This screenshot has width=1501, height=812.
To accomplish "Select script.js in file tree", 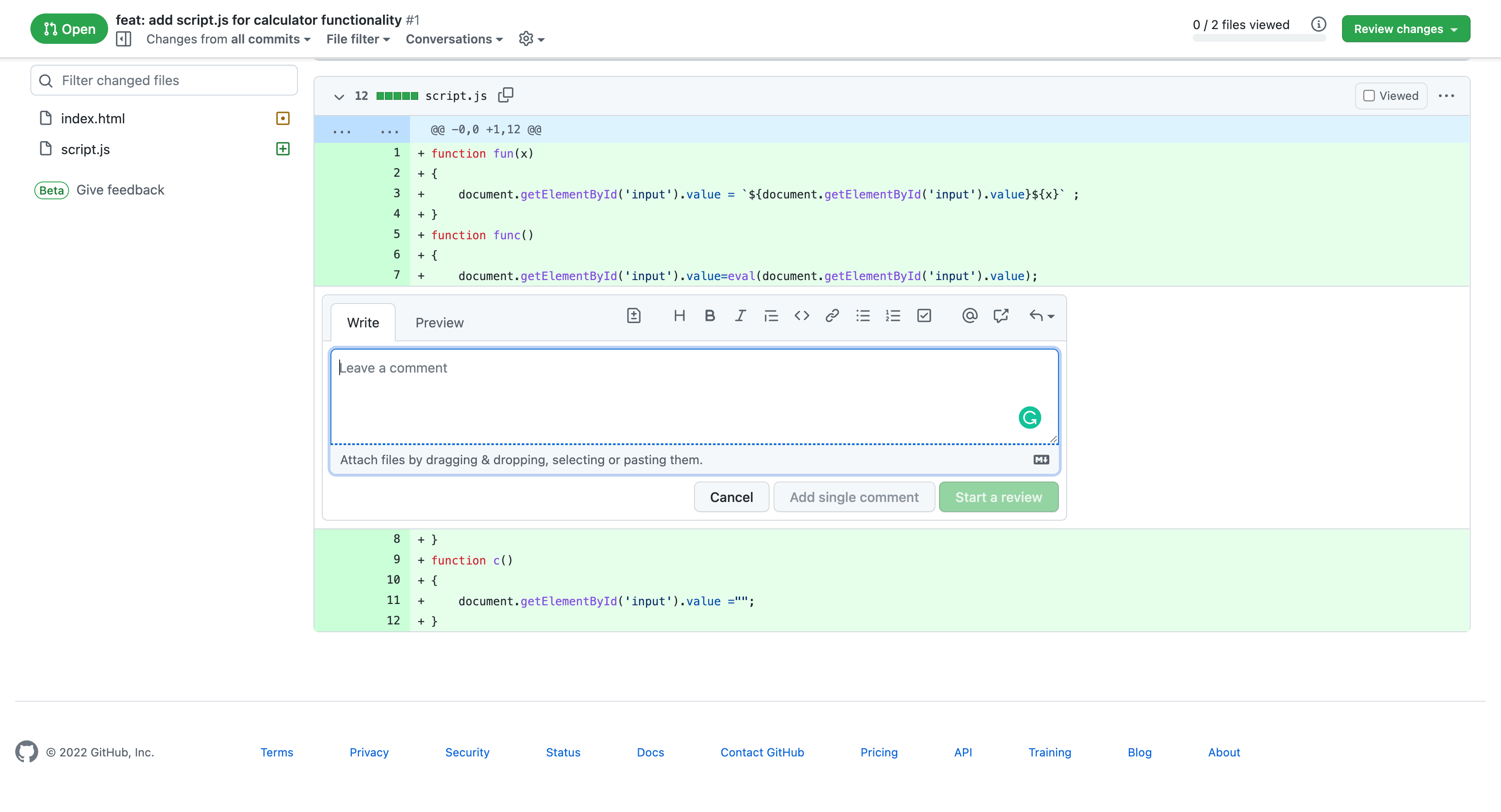I will pyautogui.click(x=85, y=149).
